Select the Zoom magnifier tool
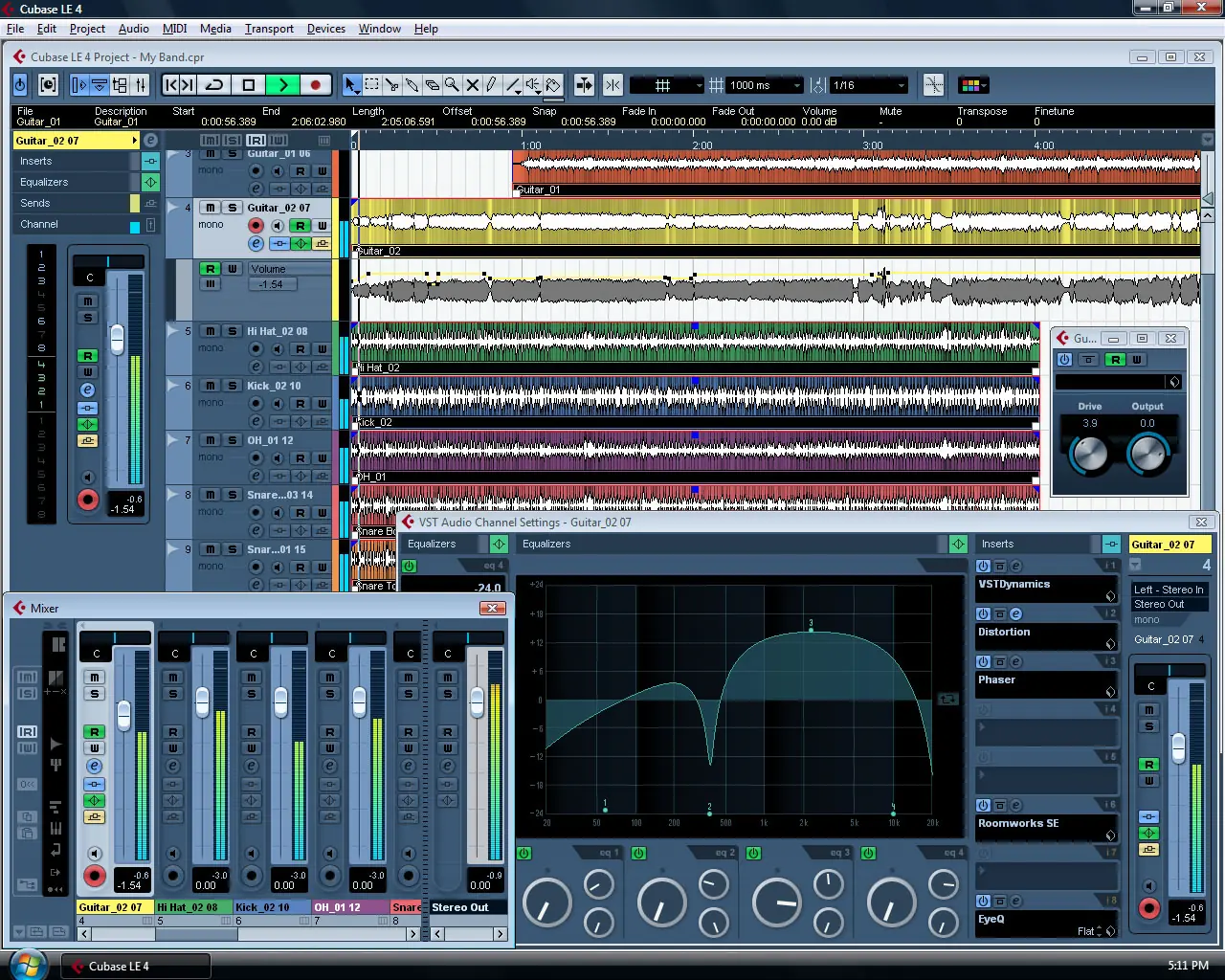1225x980 pixels. click(452, 85)
